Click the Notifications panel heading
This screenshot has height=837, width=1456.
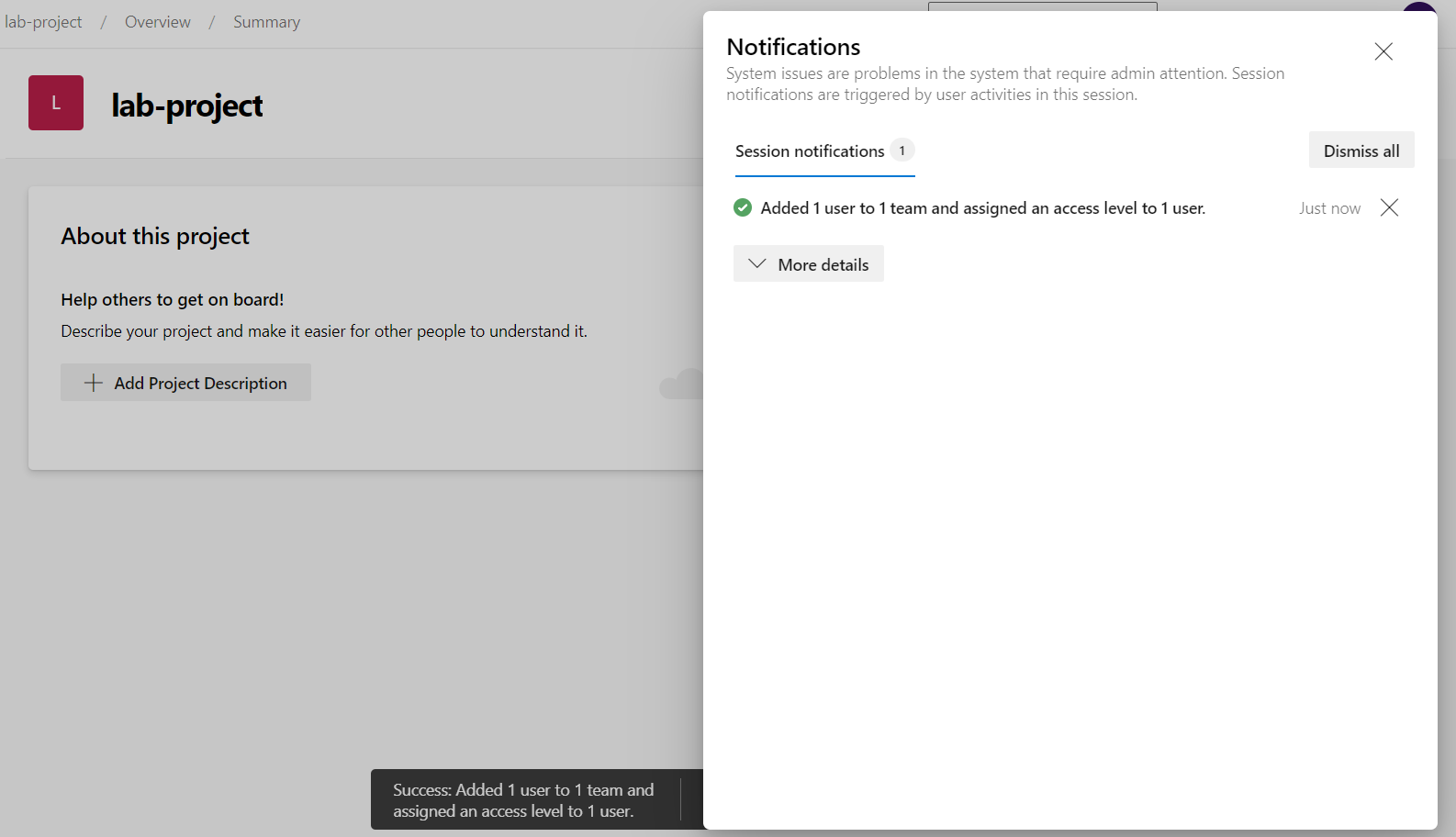pyautogui.click(x=793, y=47)
